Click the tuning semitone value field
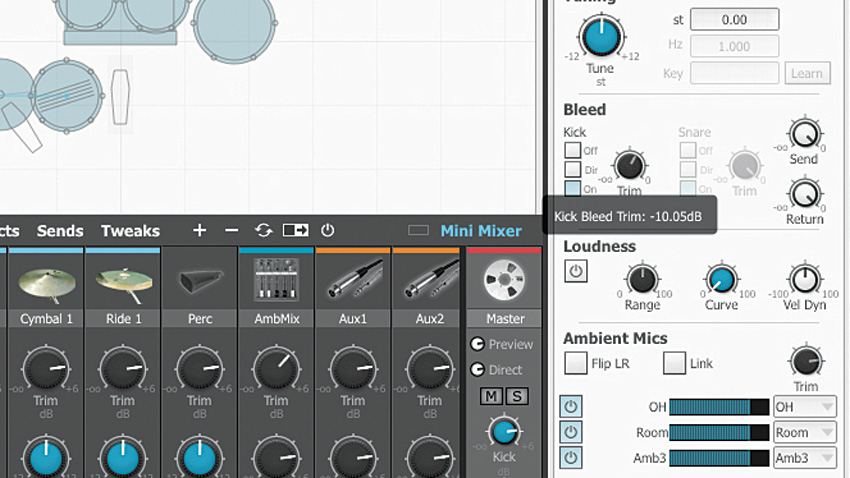The width and height of the screenshot is (850, 478). (x=735, y=20)
